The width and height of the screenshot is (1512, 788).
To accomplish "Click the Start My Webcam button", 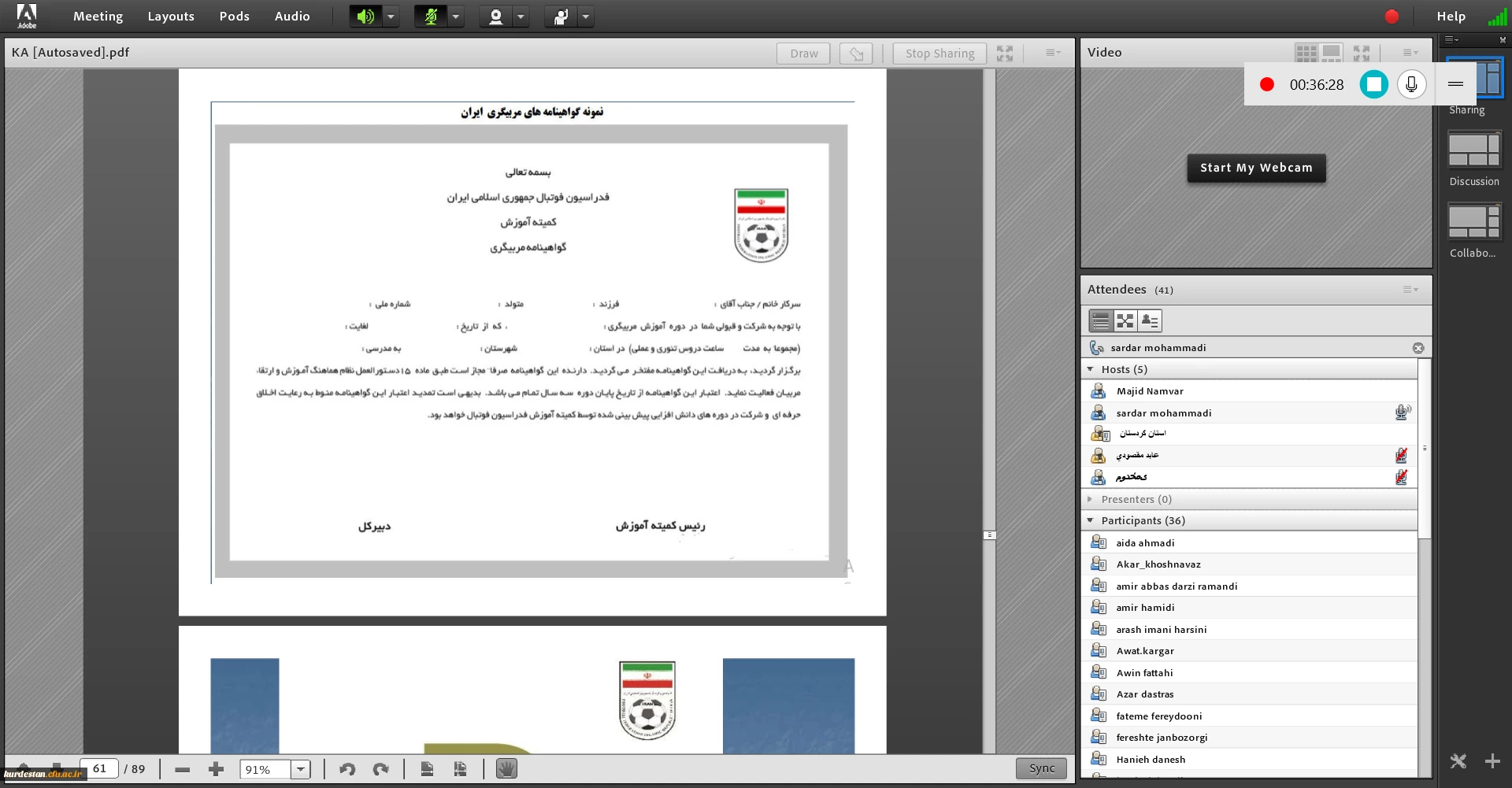I will pos(1256,168).
